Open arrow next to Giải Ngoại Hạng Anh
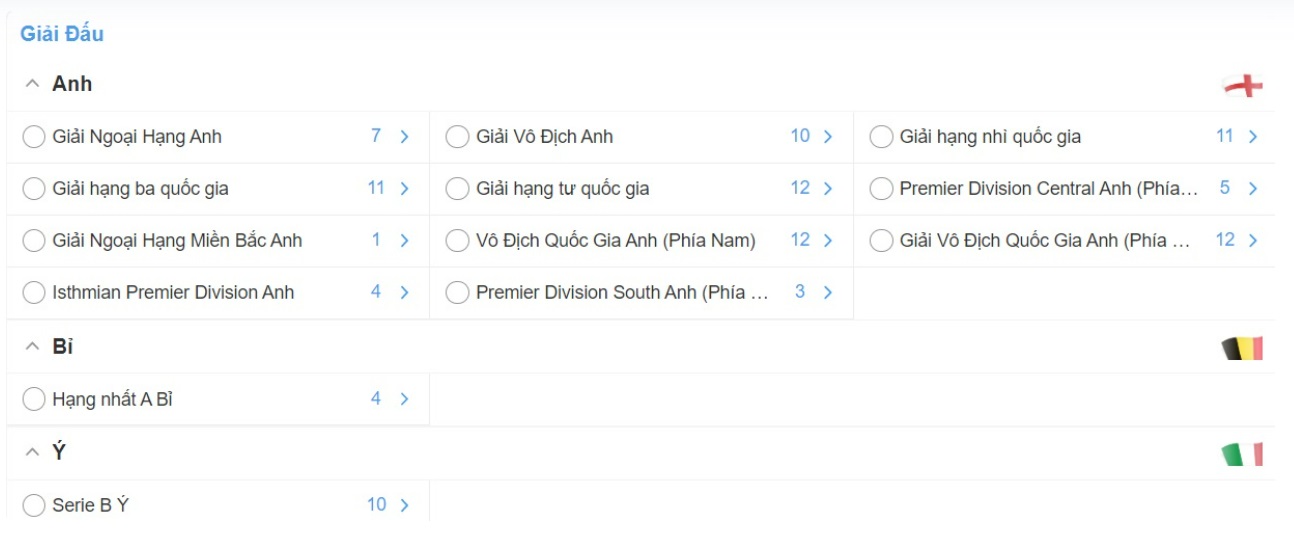The image size is (1294, 559). coord(404,137)
